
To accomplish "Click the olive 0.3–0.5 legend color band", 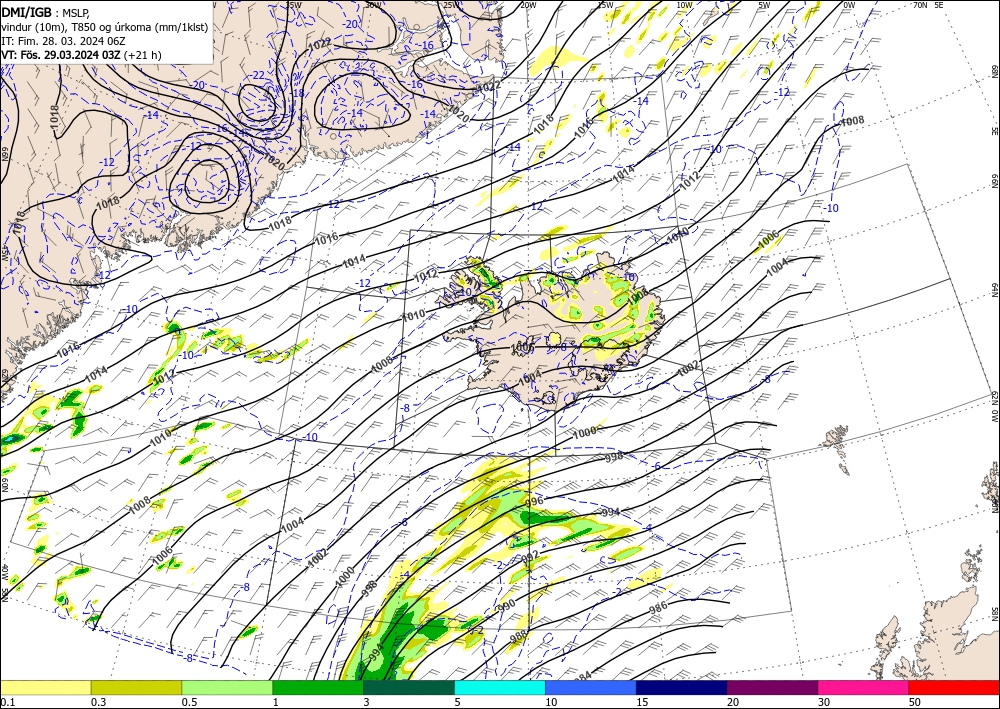I will click(x=136, y=687).
